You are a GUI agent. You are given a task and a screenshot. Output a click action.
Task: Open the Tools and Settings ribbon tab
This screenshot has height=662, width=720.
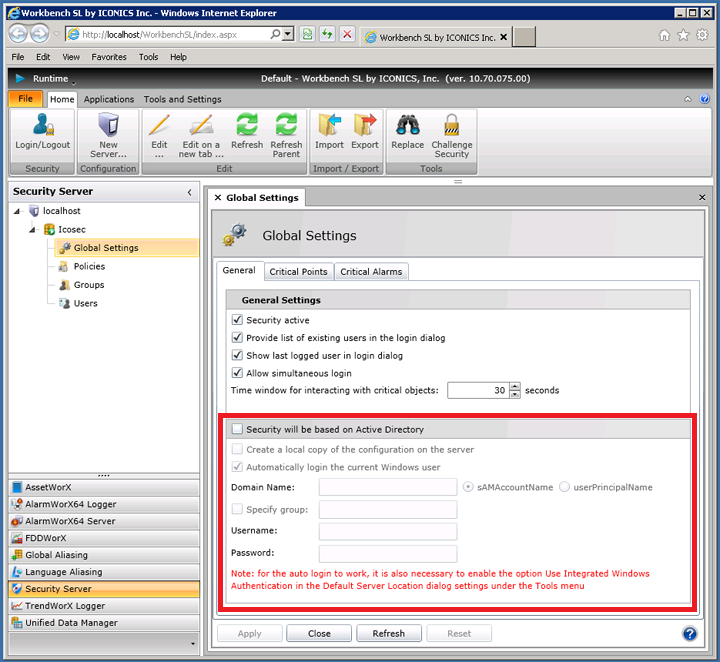(182, 99)
